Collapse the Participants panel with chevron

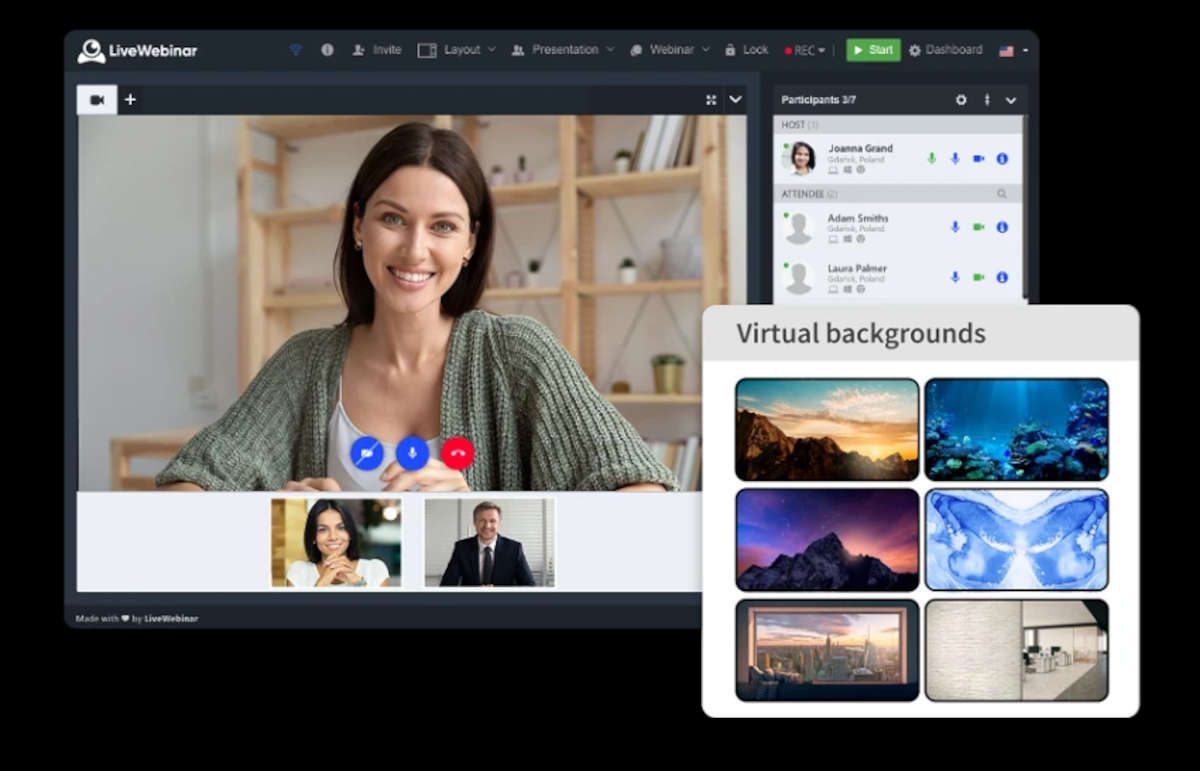coord(1011,100)
